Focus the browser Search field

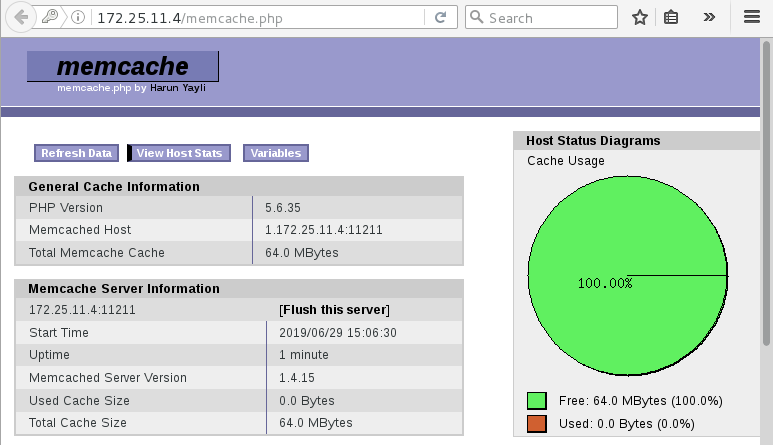[x=541, y=17]
